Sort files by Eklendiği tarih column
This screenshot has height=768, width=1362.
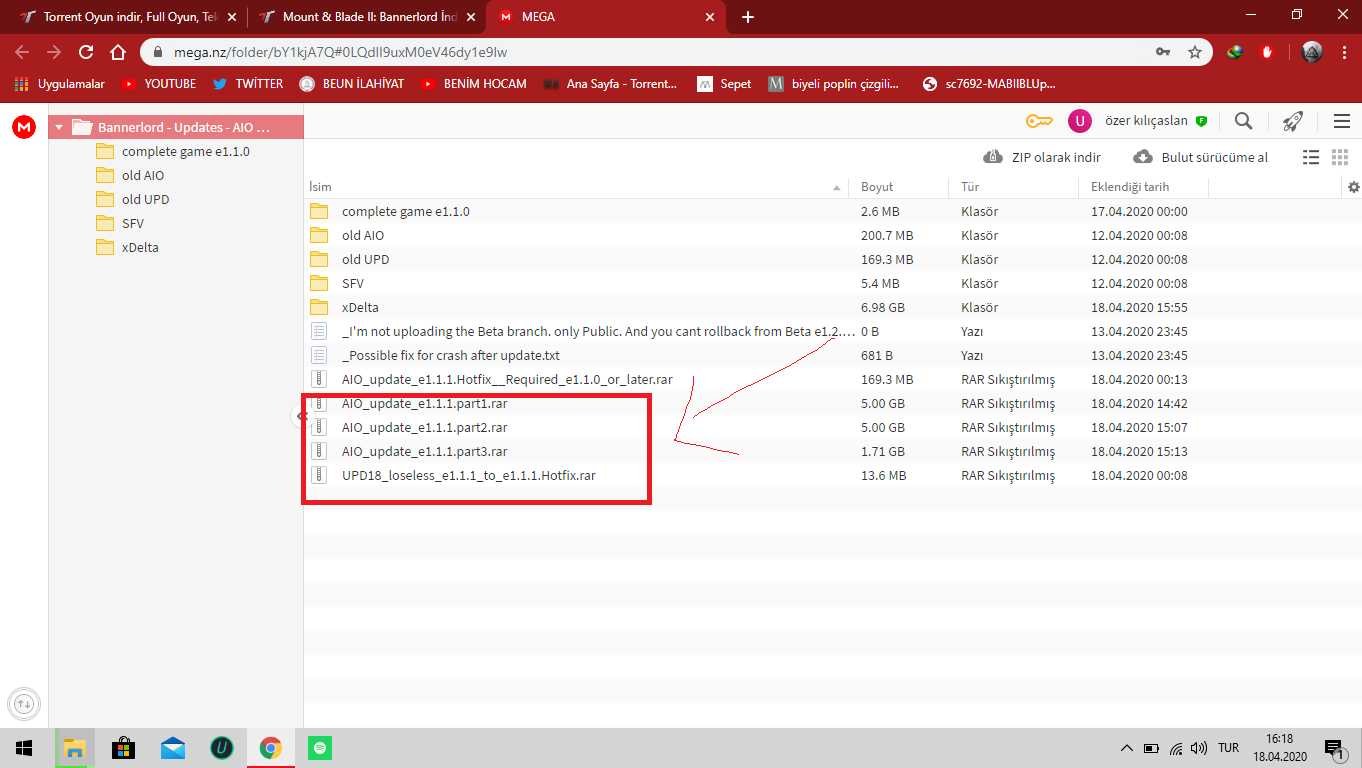point(1130,187)
